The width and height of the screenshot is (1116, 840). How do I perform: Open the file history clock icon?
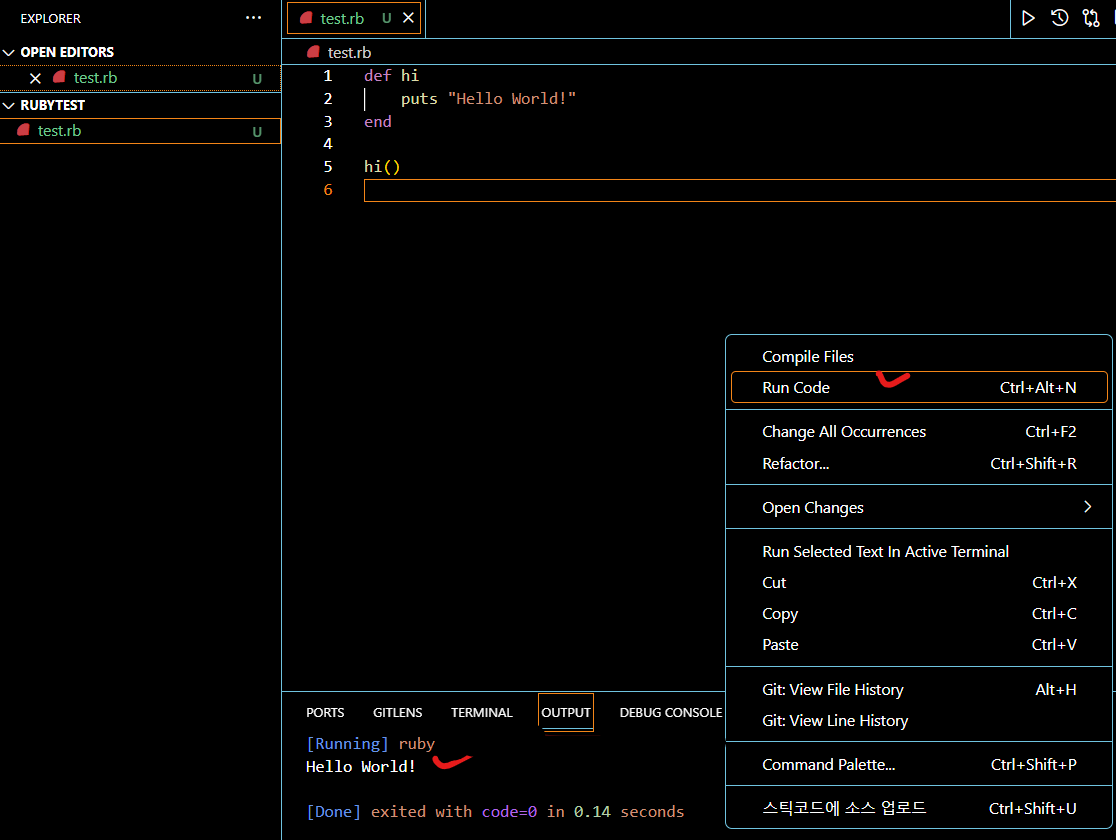[x=1059, y=18]
